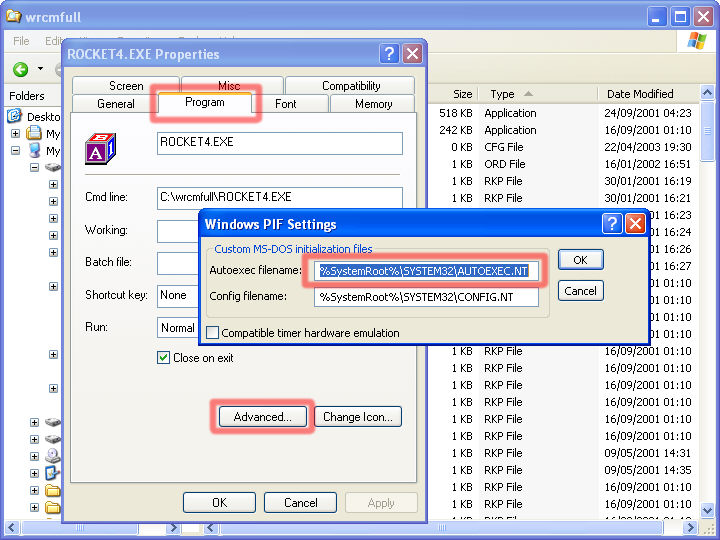Click the file list scroll right arrow
The image size is (720, 540).
690,528
